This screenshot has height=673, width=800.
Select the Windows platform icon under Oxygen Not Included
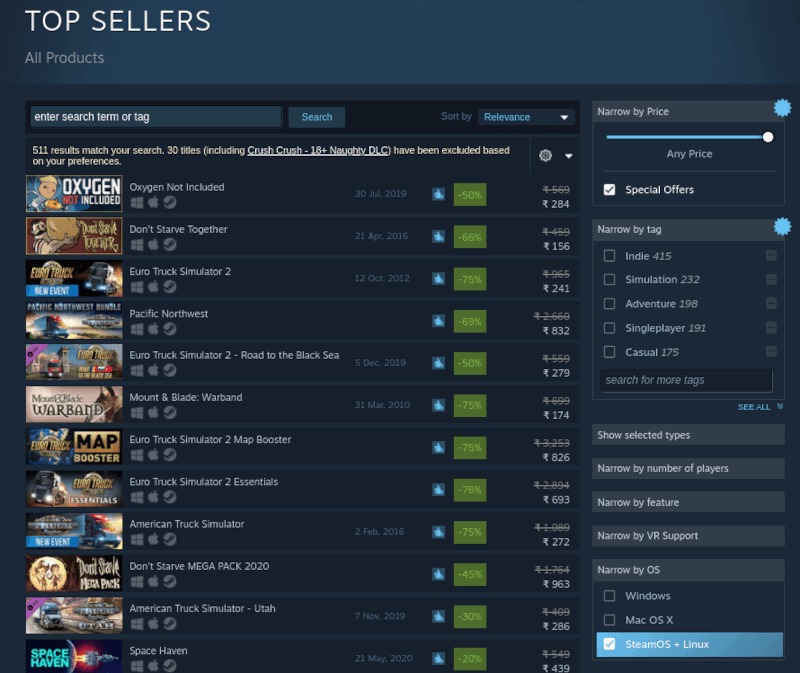(137, 201)
